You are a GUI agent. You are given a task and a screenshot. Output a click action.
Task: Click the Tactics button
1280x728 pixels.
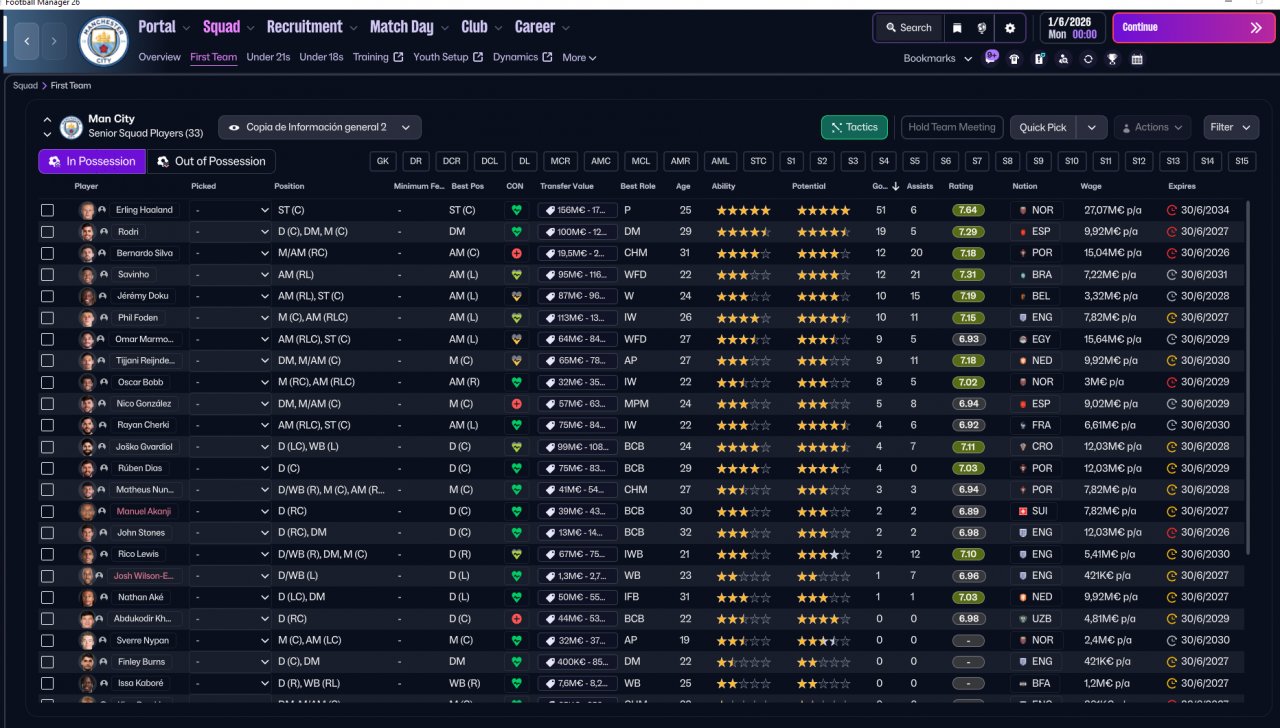[x=853, y=127]
